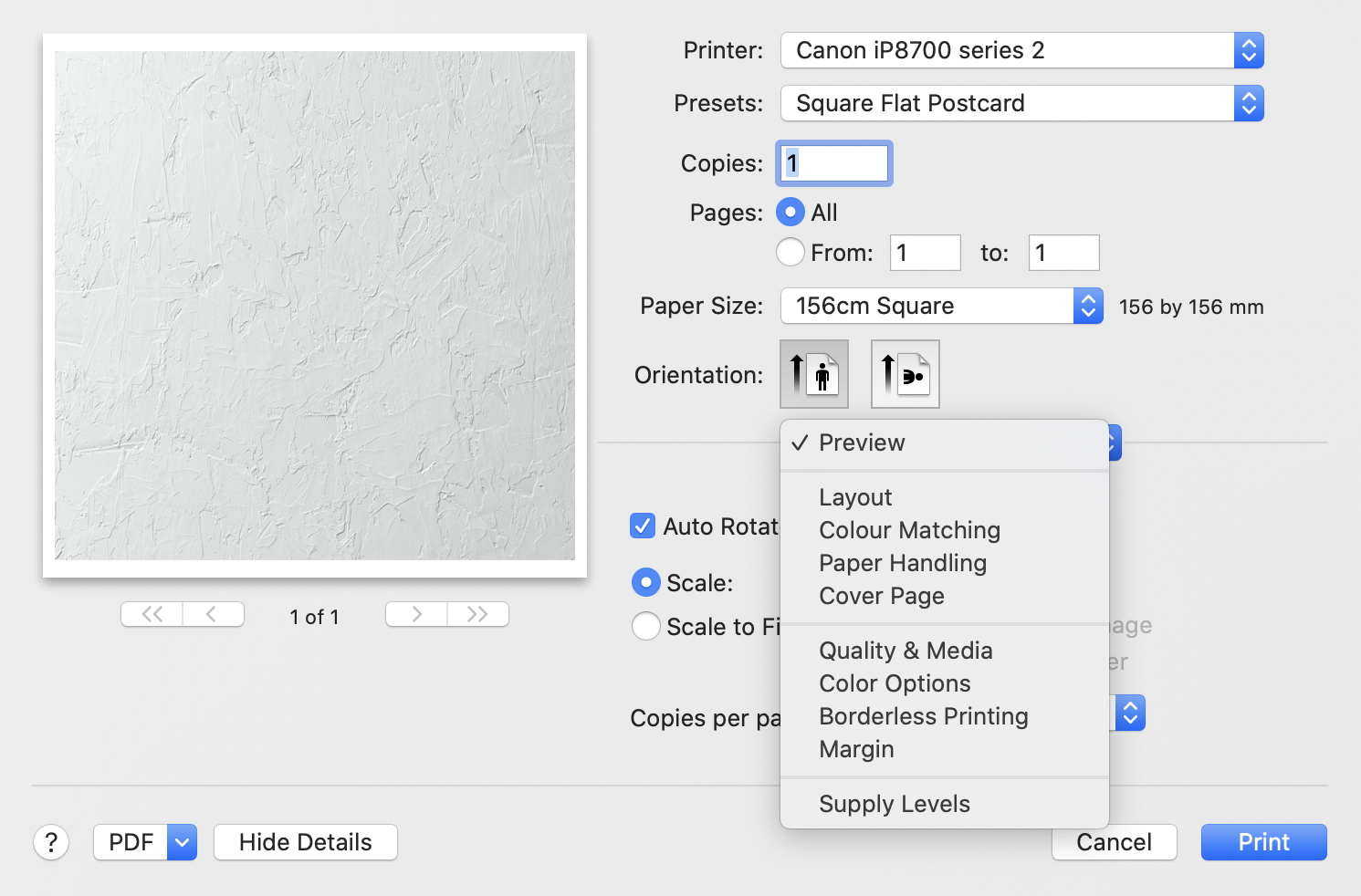
Task: Select landscape orientation icon
Action: click(x=905, y=374)
